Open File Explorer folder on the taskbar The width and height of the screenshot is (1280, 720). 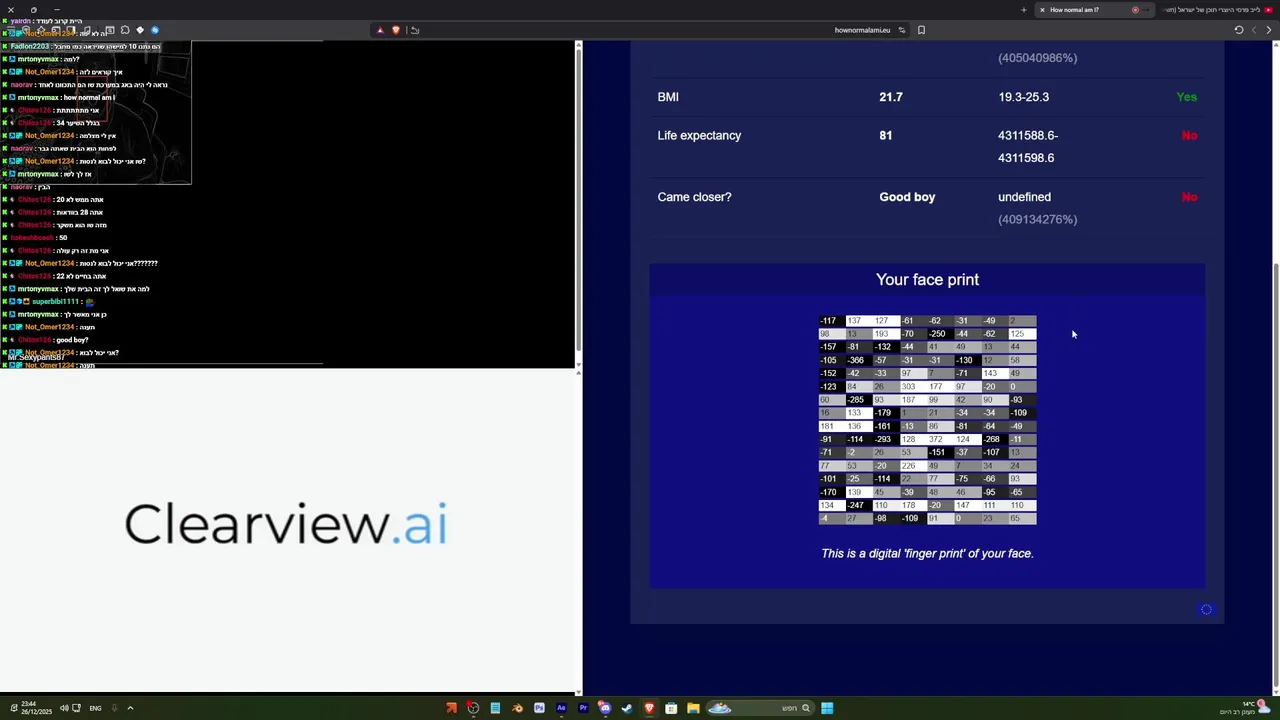(693, 708)
